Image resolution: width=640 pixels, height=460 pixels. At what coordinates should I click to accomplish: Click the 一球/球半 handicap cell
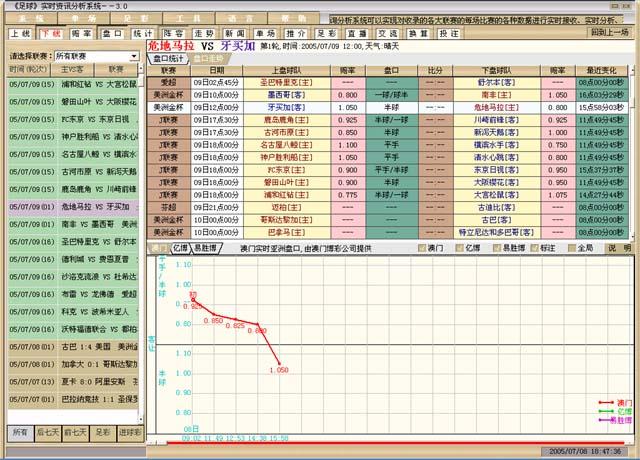pos(391,95)
